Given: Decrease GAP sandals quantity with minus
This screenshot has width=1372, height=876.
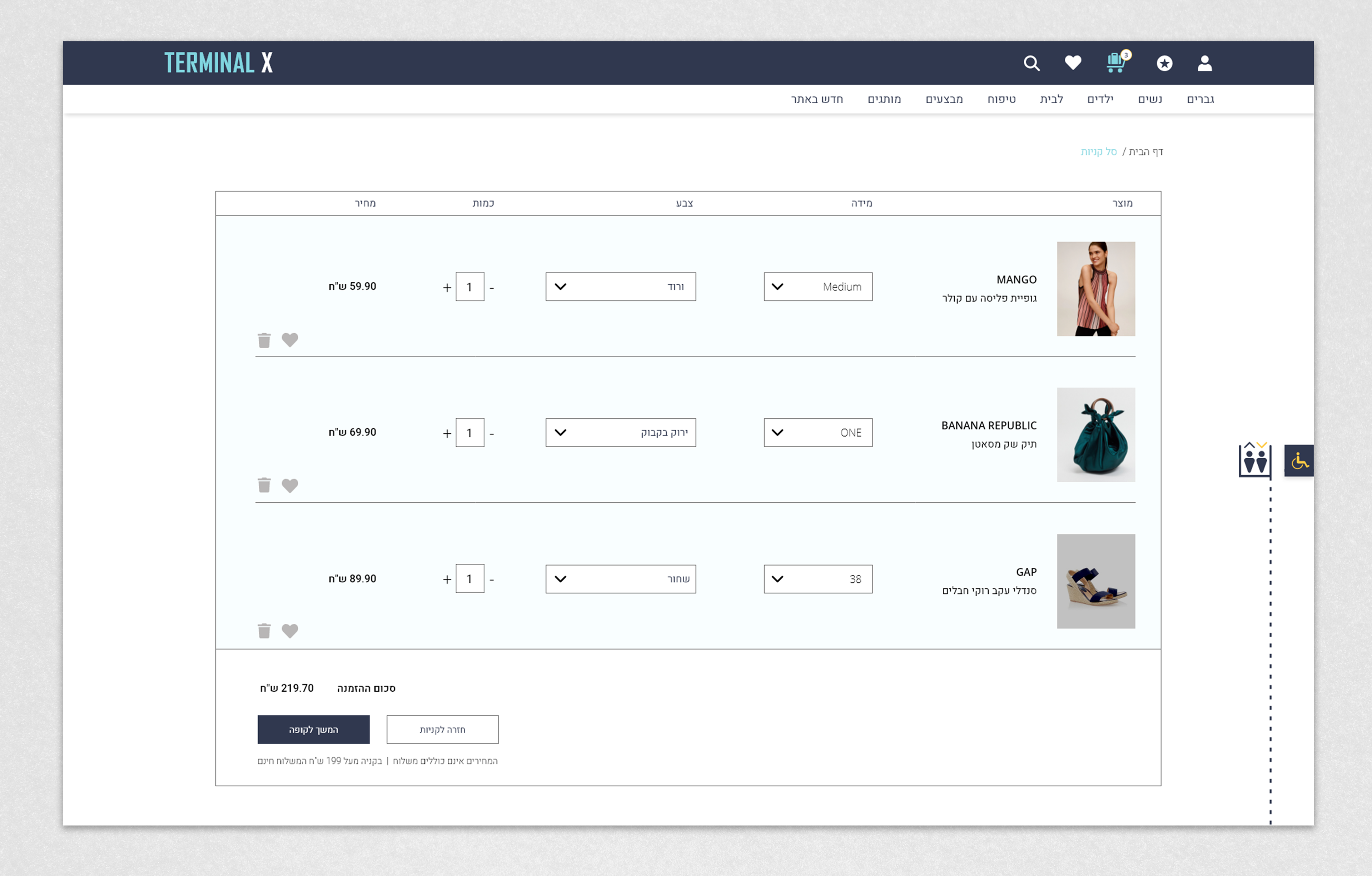Looking at the screenshot, I should [492, 580].
